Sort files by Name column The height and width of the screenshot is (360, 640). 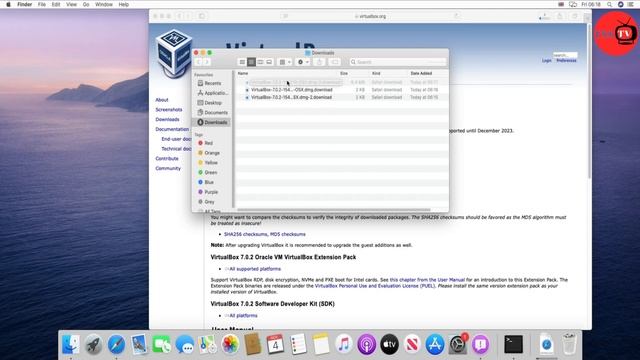pos(243,73)
